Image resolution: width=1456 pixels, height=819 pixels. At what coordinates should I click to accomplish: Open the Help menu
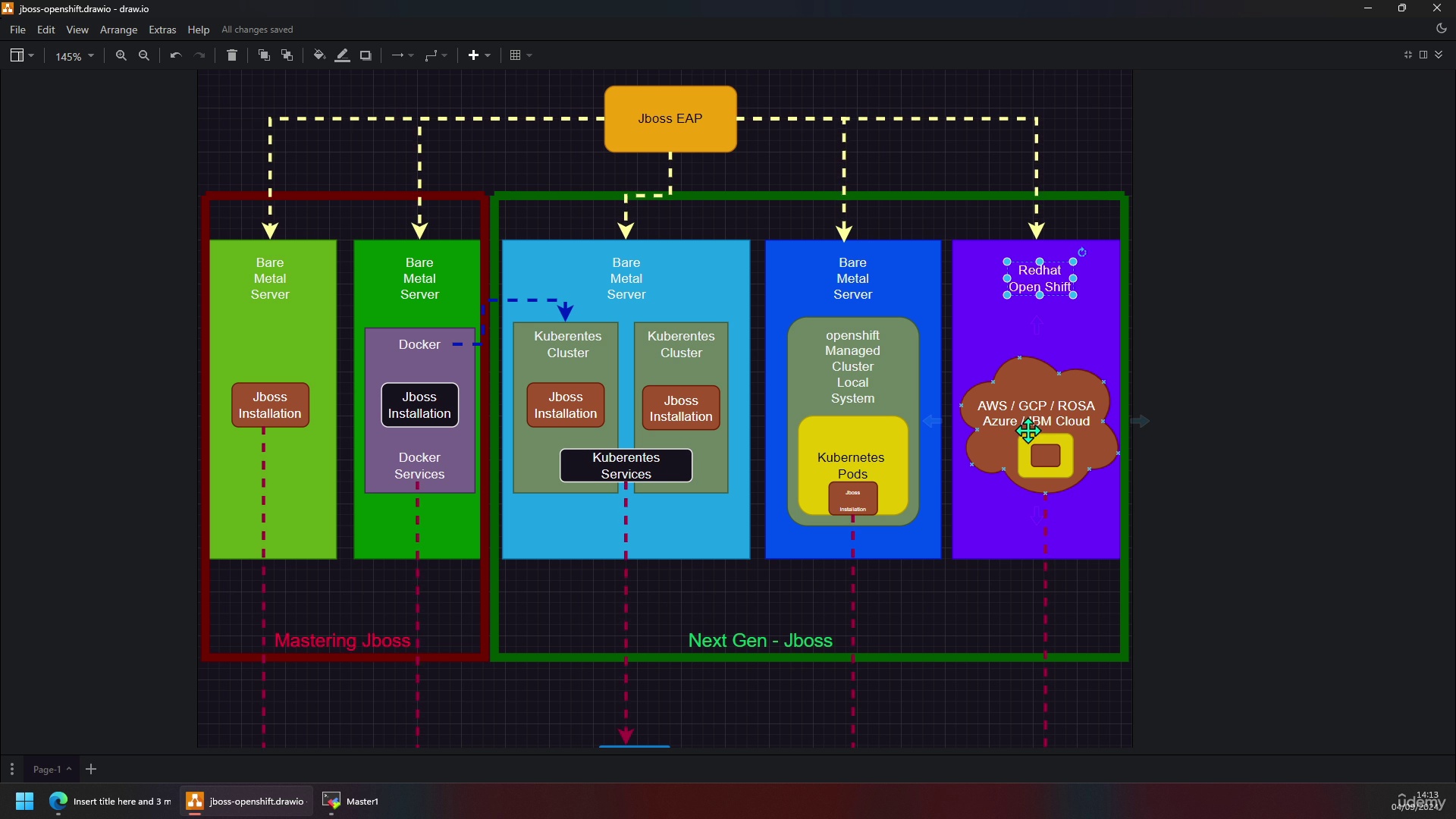199,30
